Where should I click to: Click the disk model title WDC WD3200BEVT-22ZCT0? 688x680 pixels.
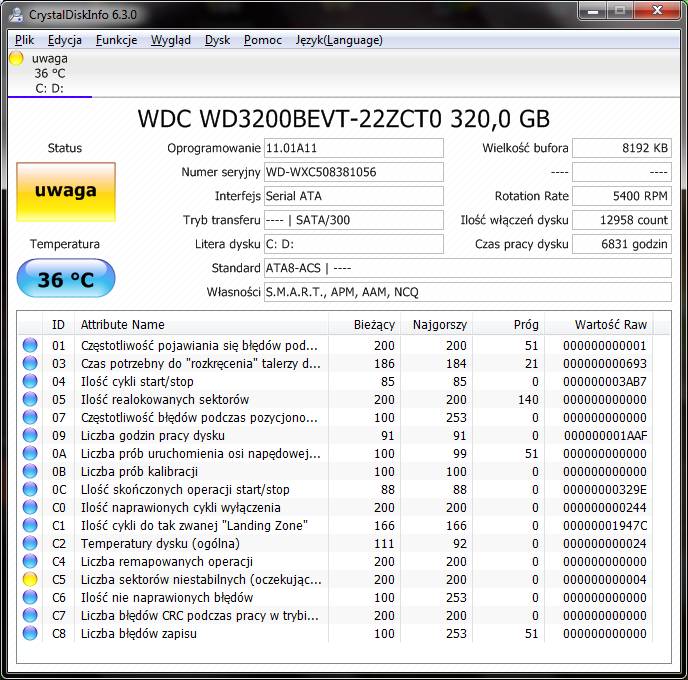(x=344, y=118)
